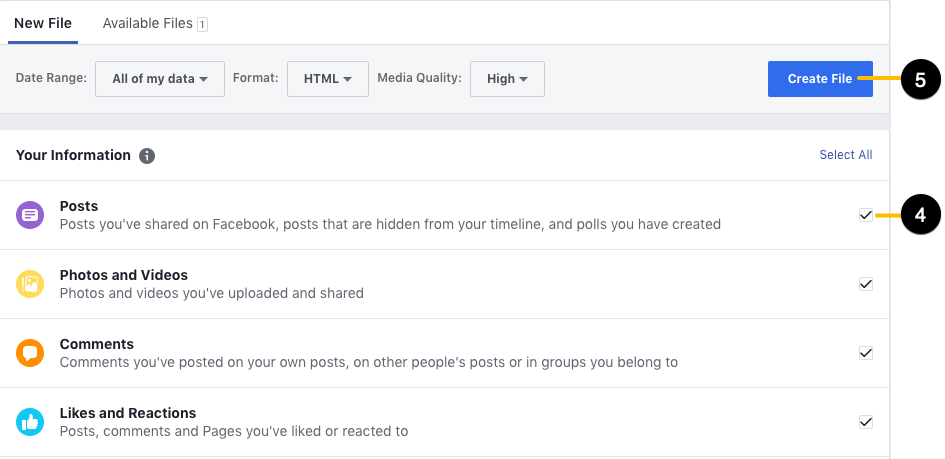Select the New File tab
The image size is (945, 459).
tap(43, 23)
